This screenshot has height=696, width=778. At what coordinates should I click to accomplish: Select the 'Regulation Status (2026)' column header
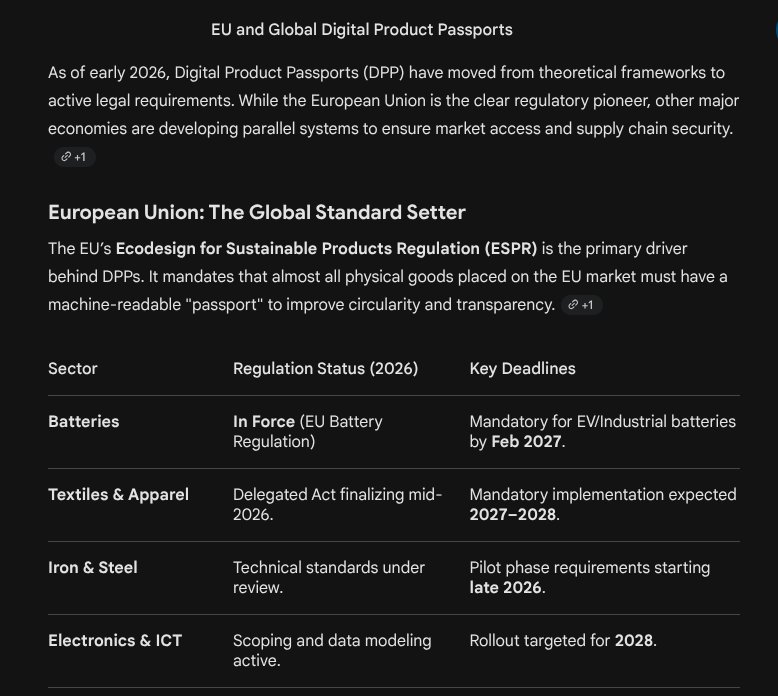(325, 368)
